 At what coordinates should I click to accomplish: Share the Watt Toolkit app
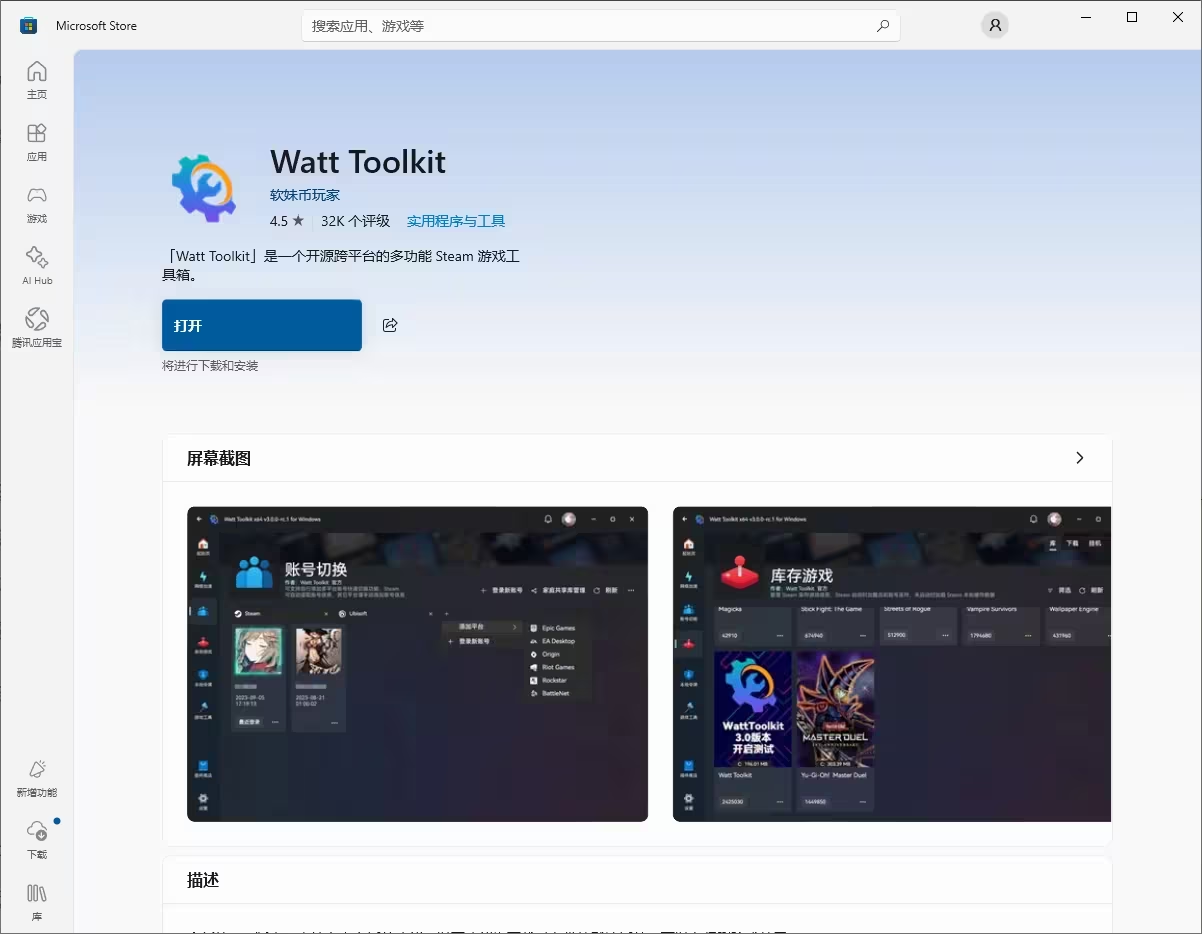click(x=390, y=325)
